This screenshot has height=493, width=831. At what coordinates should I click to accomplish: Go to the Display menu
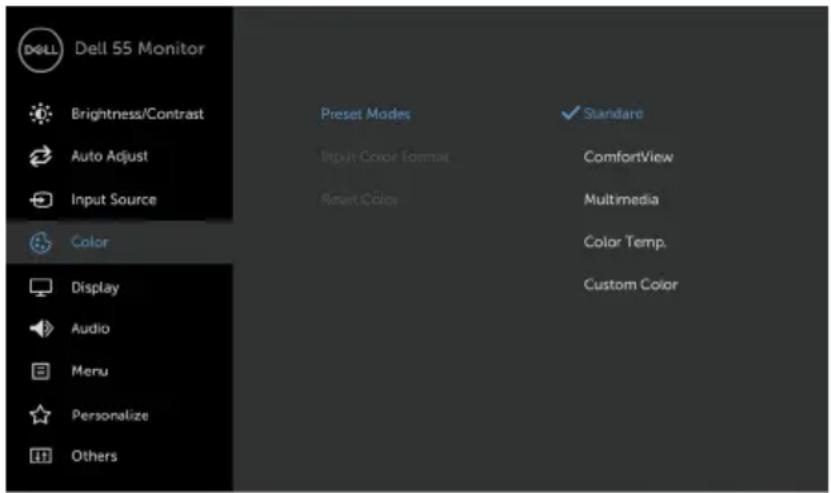(x=95, y=287)
